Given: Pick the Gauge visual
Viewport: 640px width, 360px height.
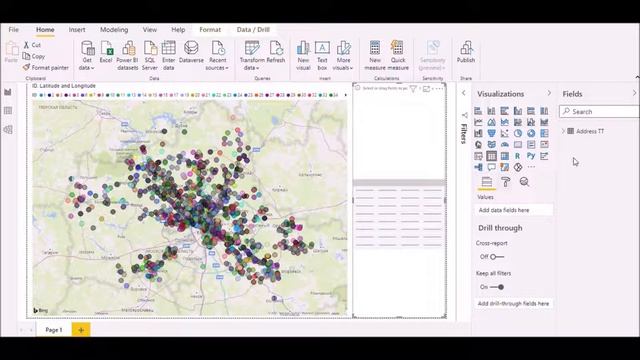Looking at the screenshot, I should tap(504, 144).
